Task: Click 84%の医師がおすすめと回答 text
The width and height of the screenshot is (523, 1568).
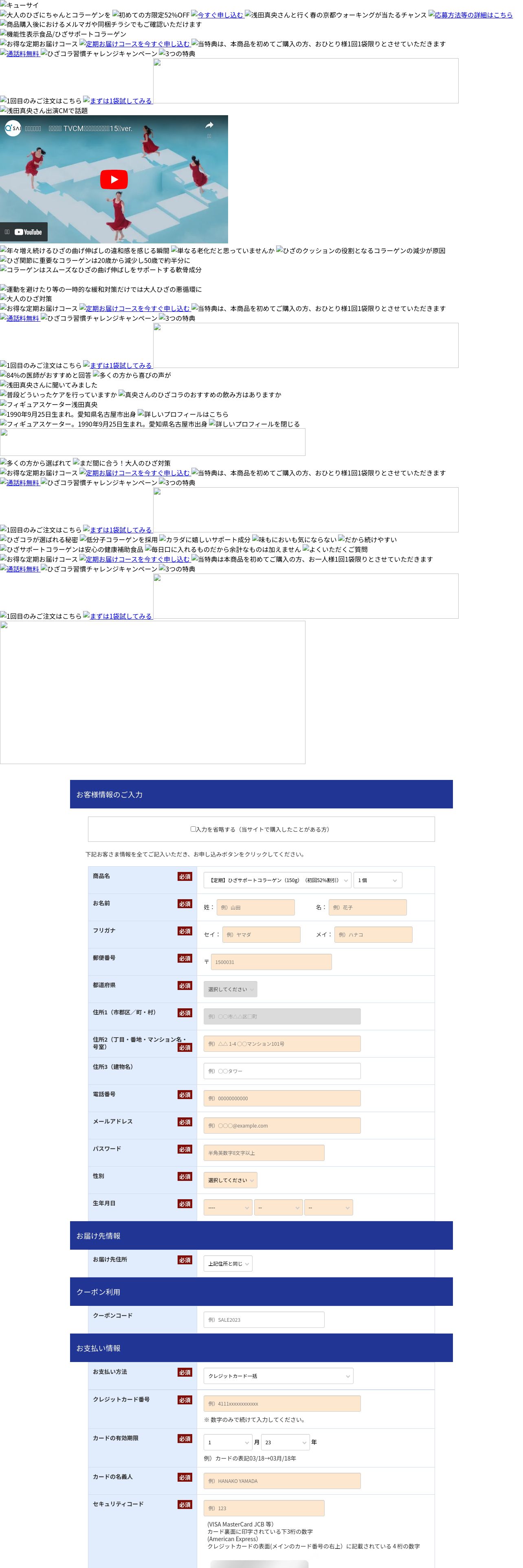Action: click(x=46, y=376)
